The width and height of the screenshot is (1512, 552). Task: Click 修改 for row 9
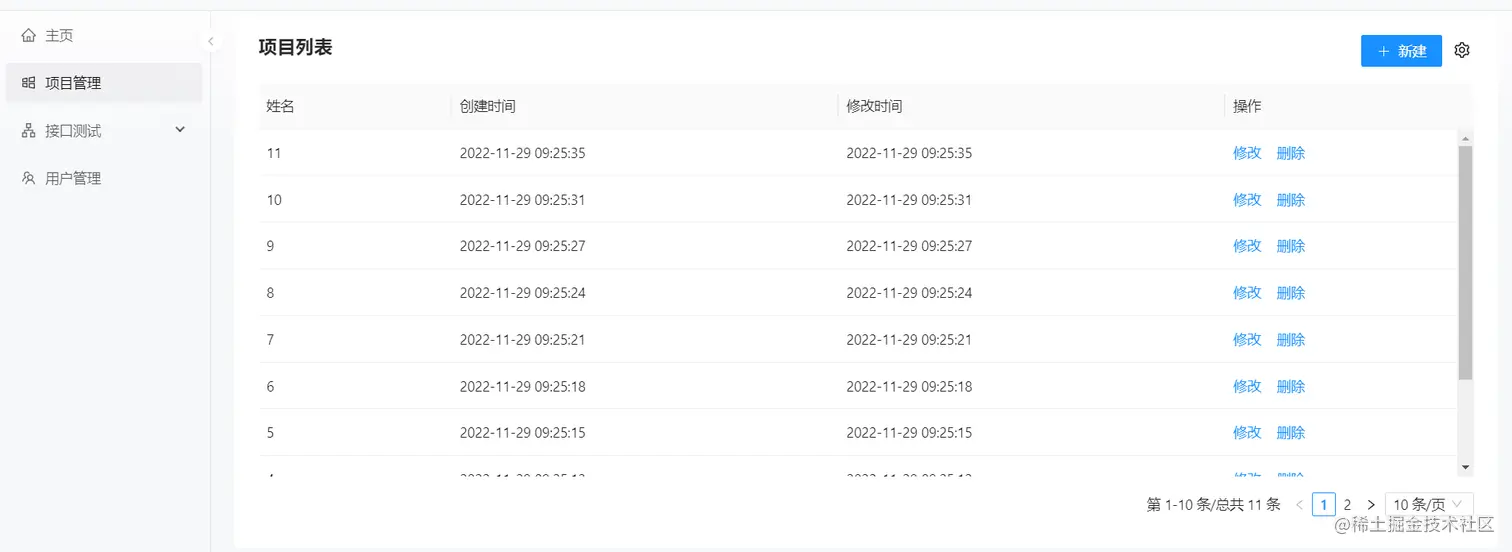pos(1247,246)
